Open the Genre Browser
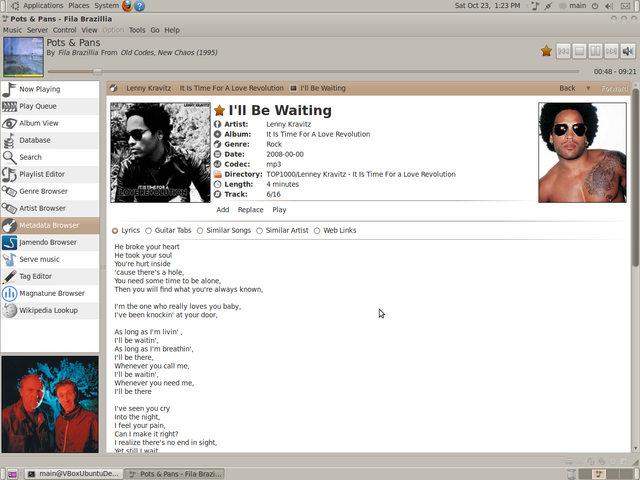This screenshot has width=640, height=480. (x=50, y=191)
